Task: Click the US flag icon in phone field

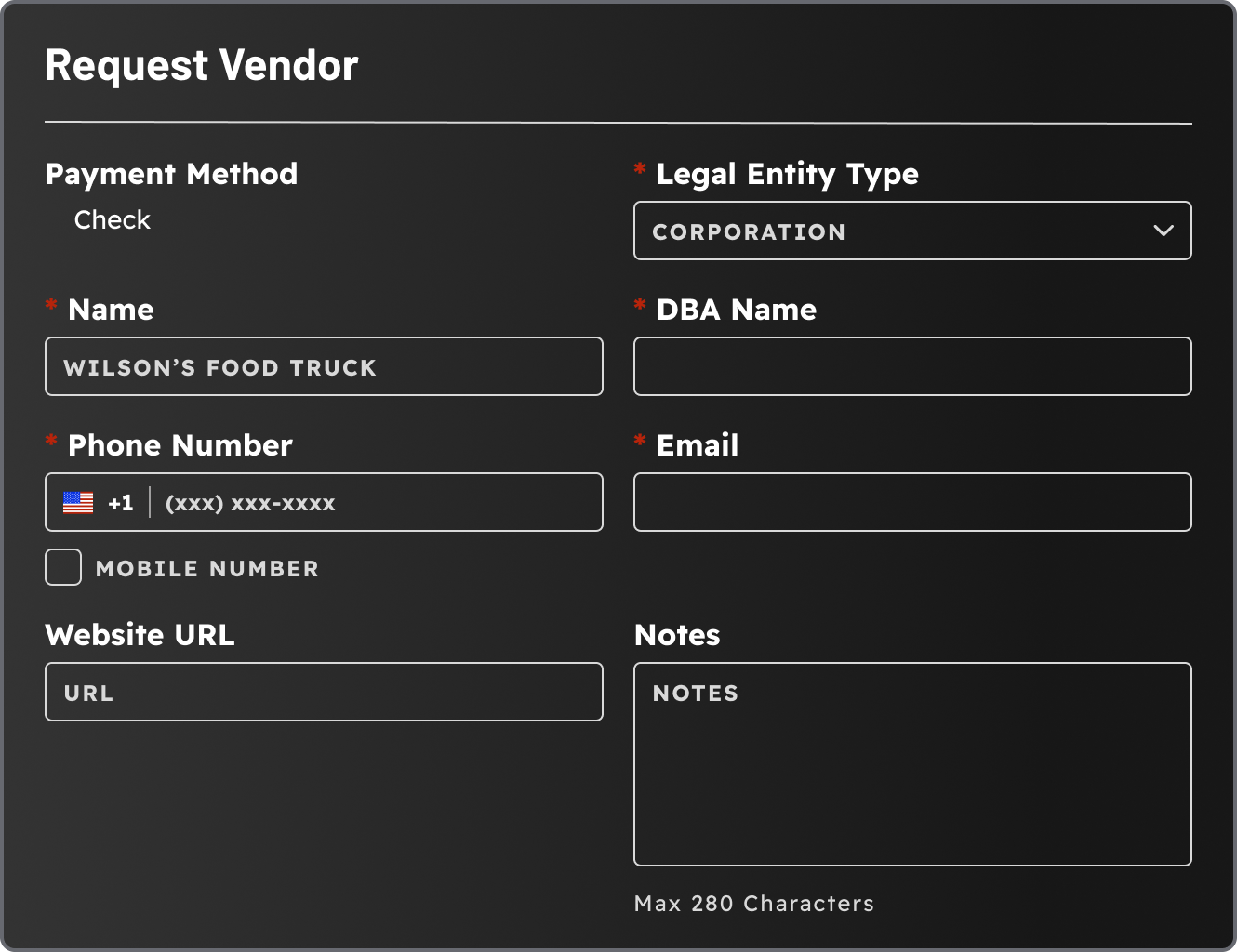Action: pos(78,502)
